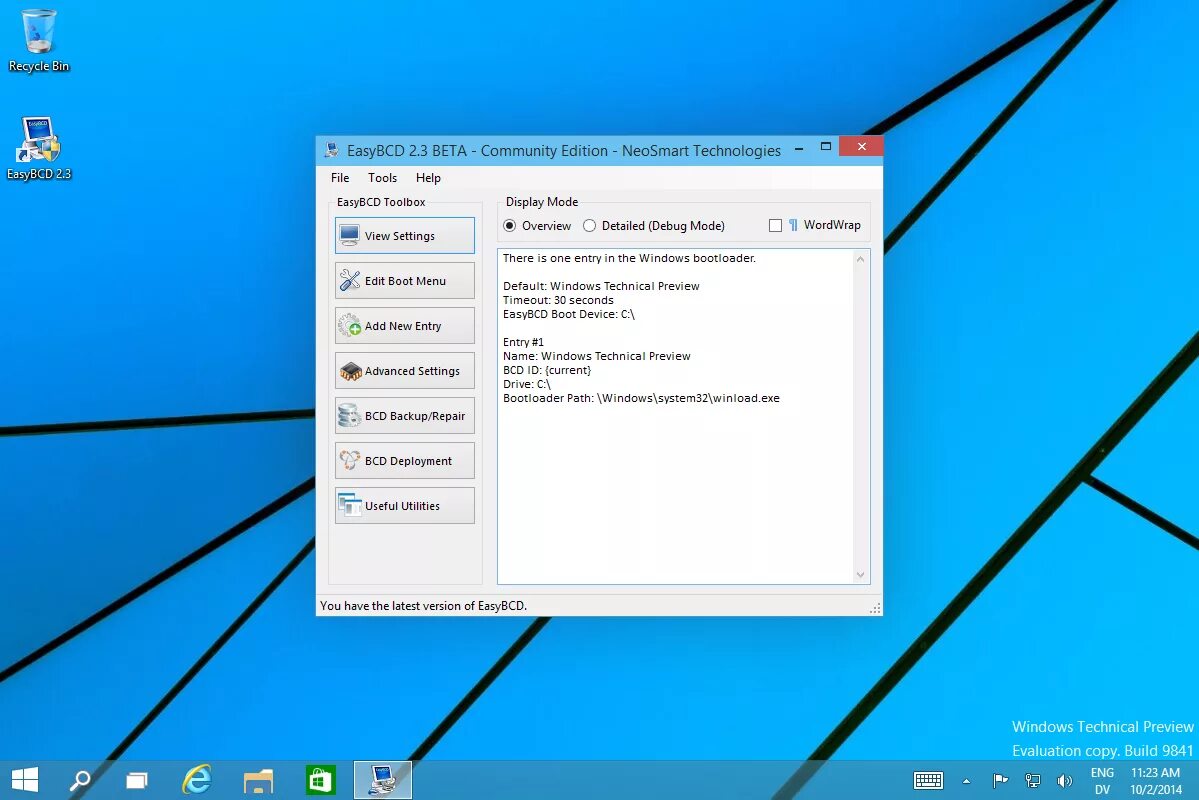Viewport: 1199px width, 800px height.
Task: Enable the WordWrap checkbox
Action: click(775, 226)
